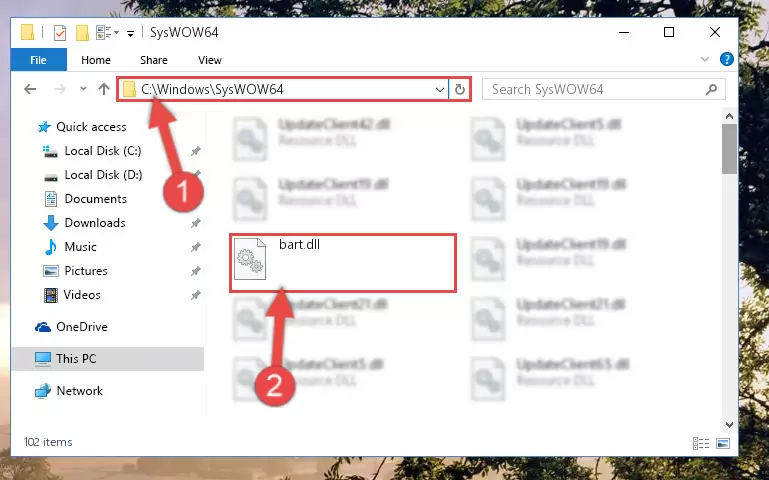
Task: Click the Quick access star icon
Action: point(44,127)
